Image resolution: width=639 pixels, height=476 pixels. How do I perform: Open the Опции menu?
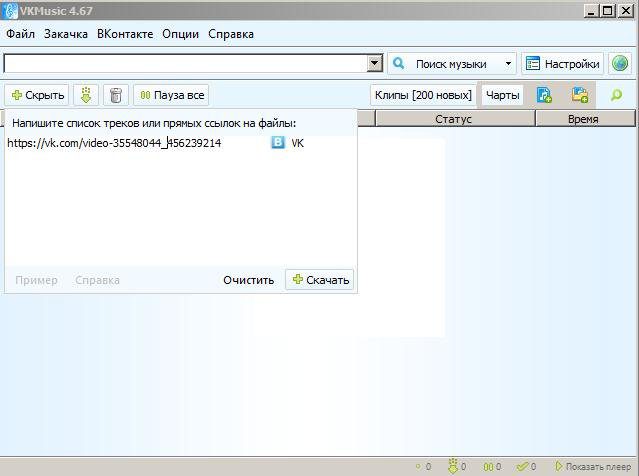pos(181,34)
